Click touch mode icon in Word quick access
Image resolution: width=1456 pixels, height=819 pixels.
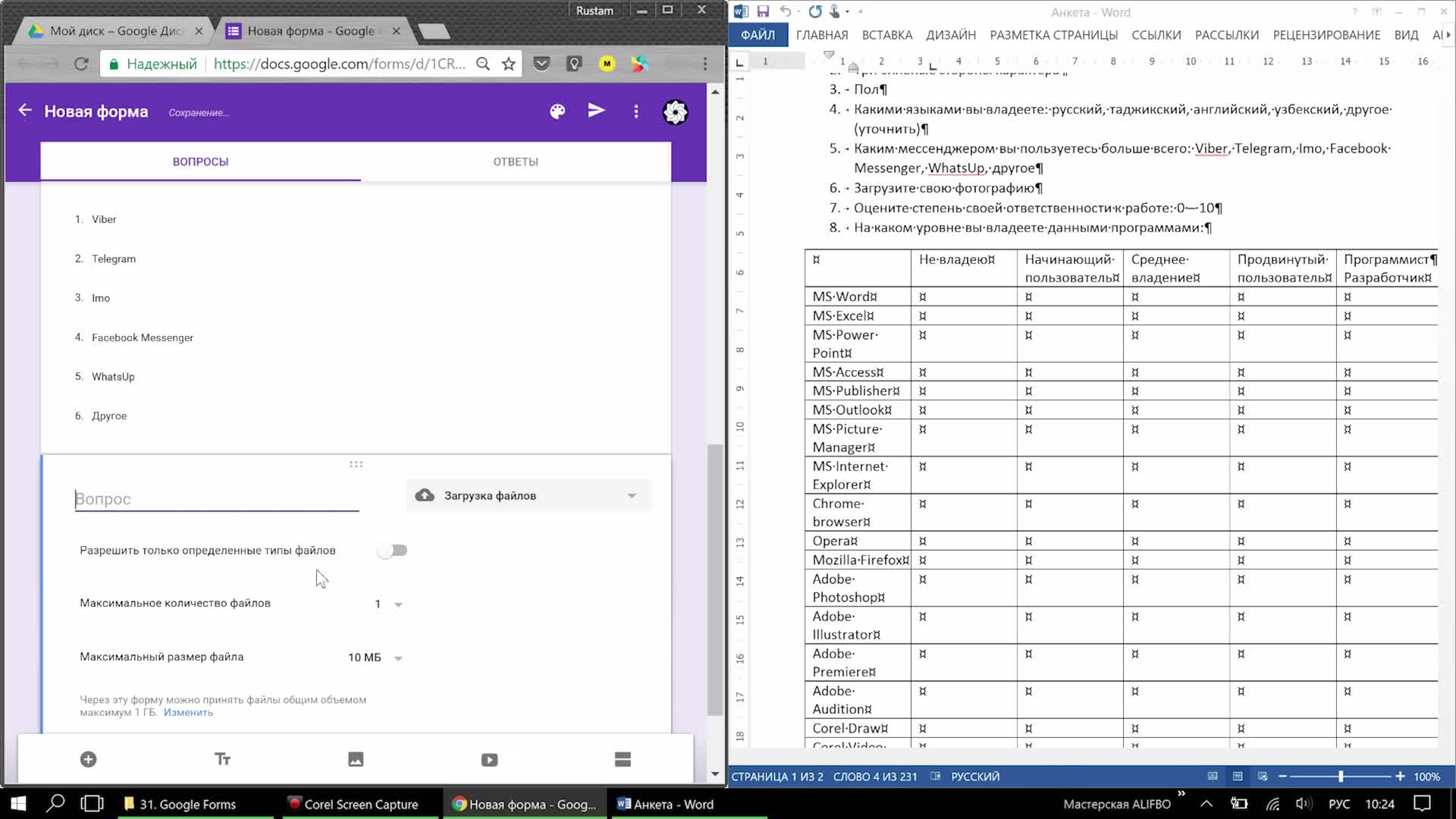click(x=835, y=11)
